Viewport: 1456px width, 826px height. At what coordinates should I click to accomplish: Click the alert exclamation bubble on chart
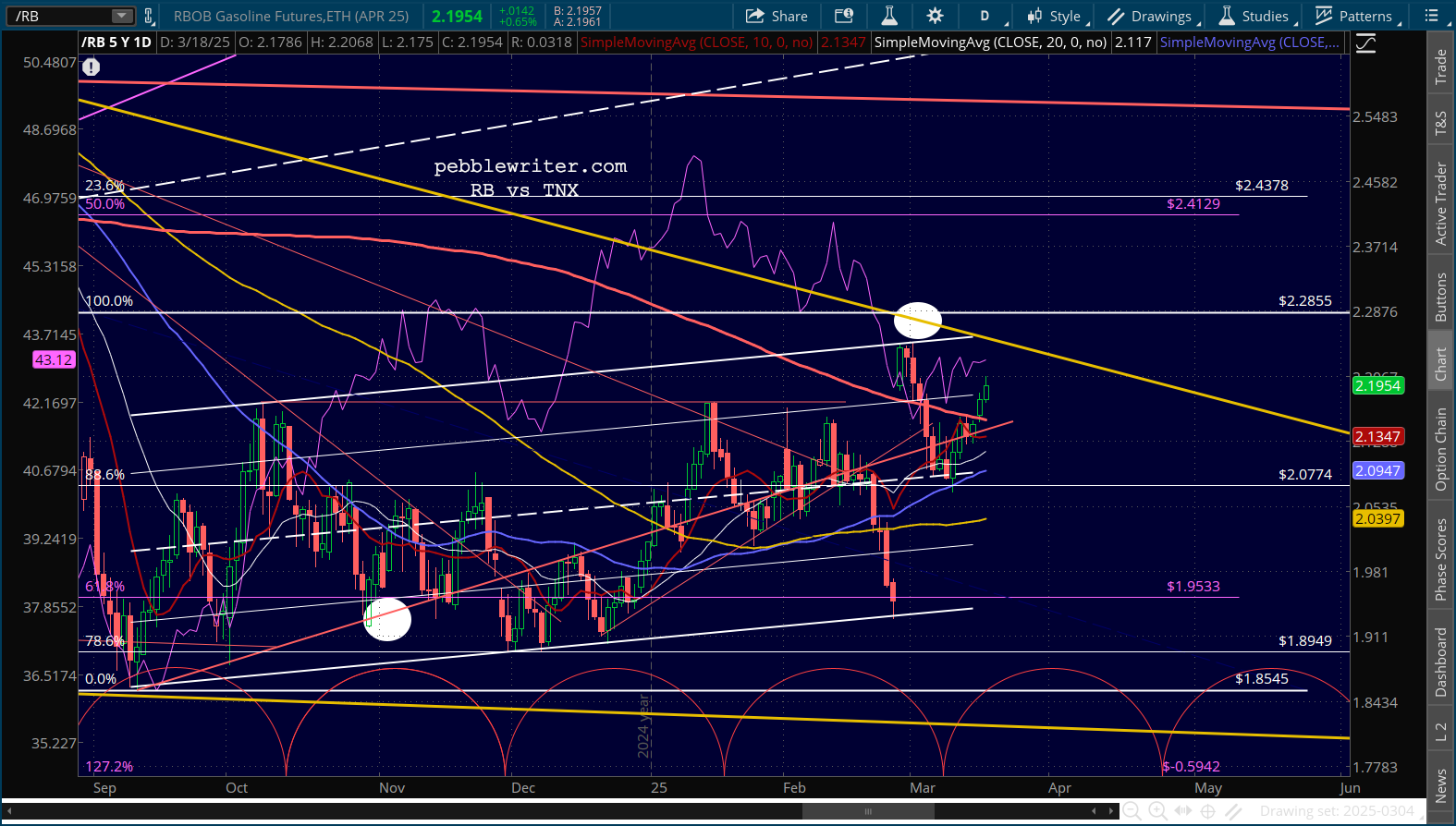[91, 67]
